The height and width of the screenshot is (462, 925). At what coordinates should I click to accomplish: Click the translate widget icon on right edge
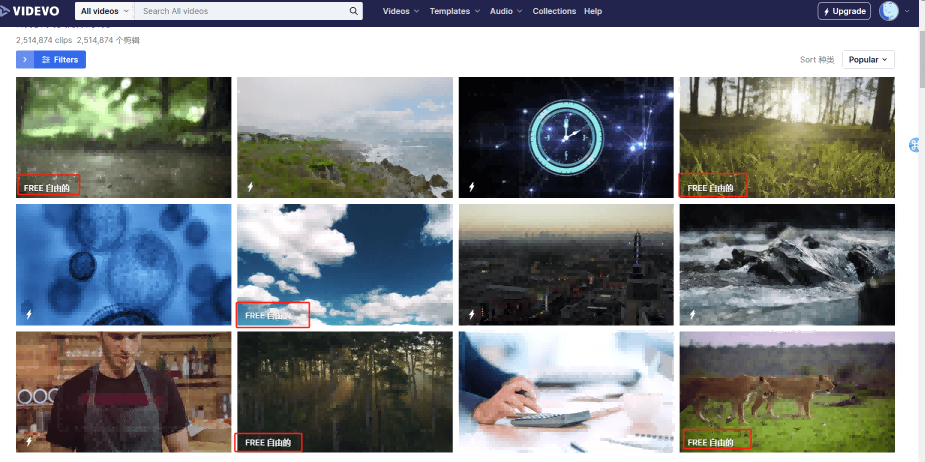click(x=916, y=146)
